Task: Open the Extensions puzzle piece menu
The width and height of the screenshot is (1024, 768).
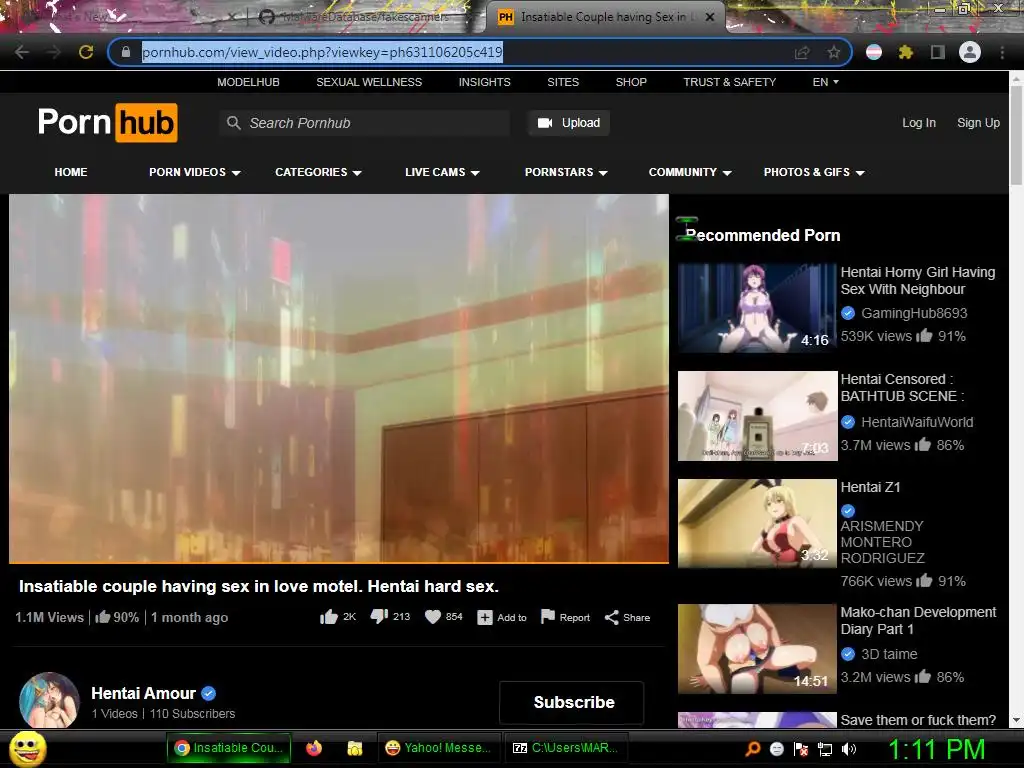Action: 906,52
